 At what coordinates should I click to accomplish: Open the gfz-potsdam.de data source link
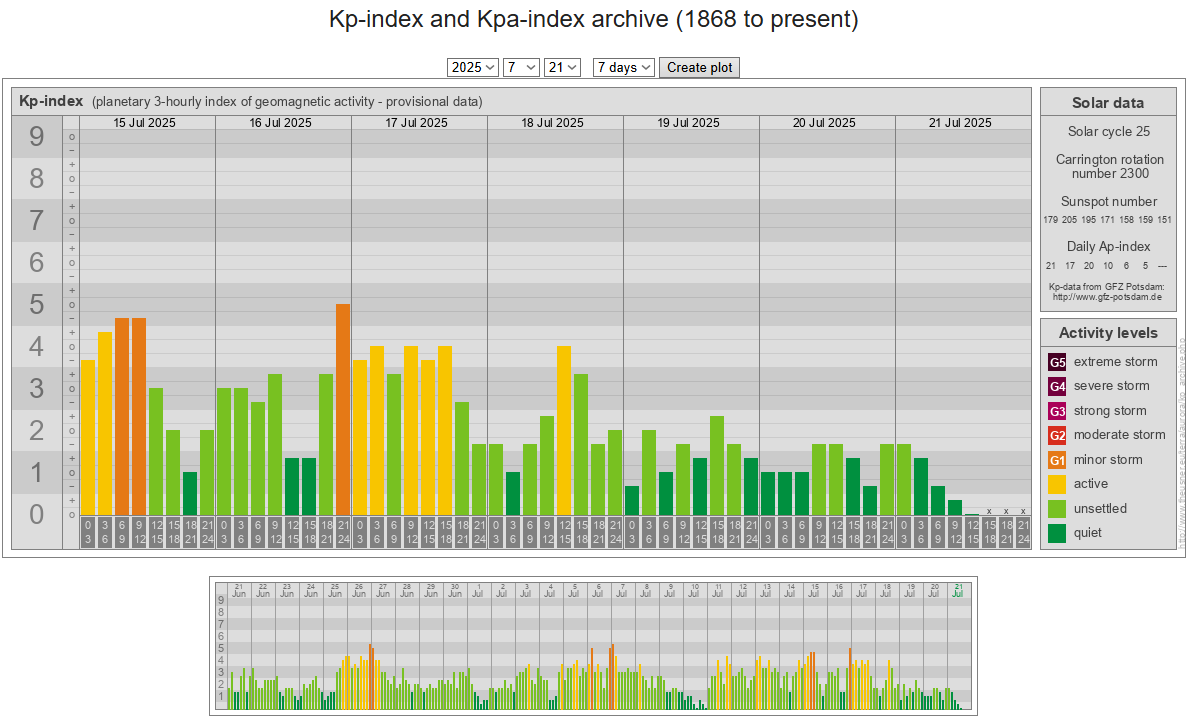(x=1107, y=297)
